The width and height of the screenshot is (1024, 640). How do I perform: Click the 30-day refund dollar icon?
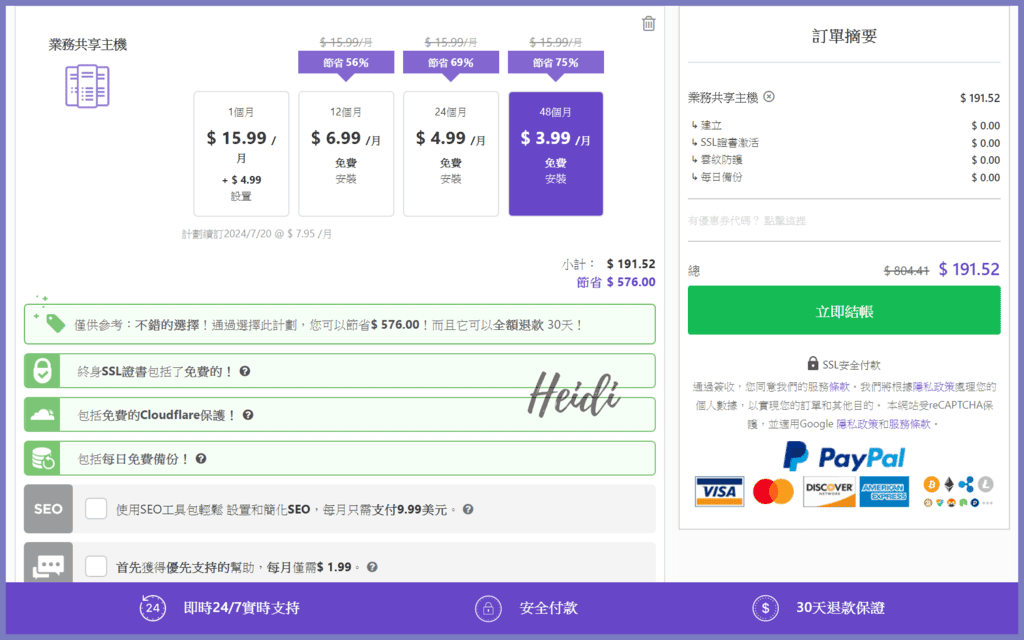(765, 608)
